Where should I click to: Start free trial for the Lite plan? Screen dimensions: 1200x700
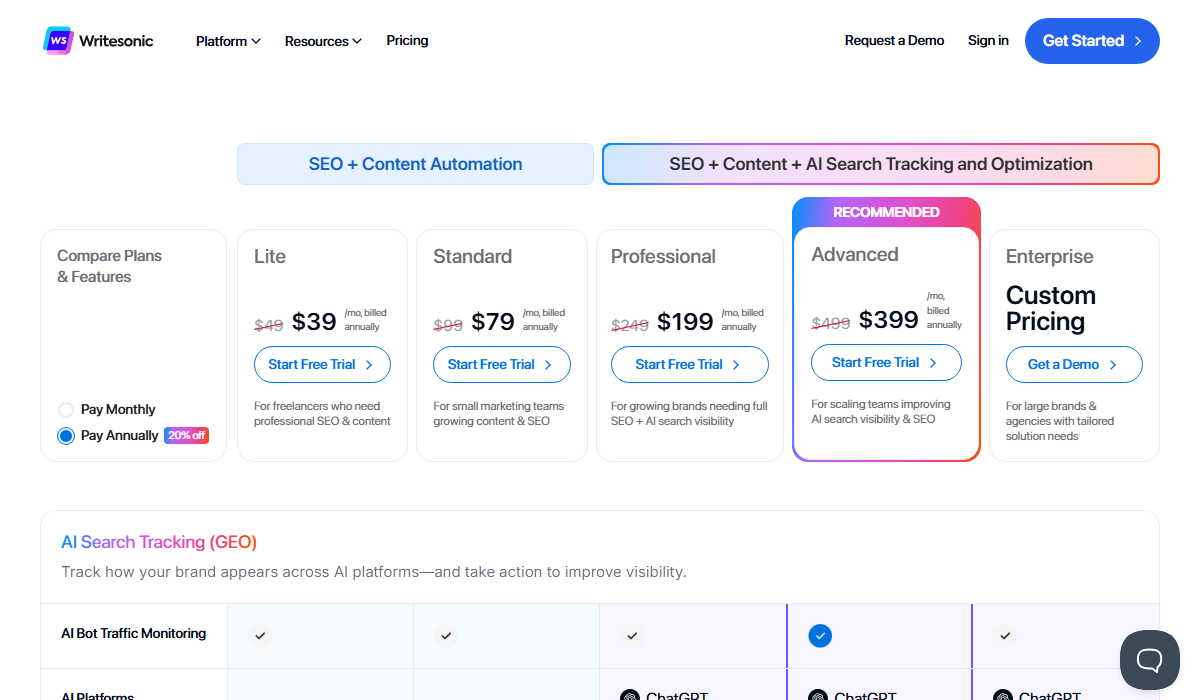coord(322,365)
